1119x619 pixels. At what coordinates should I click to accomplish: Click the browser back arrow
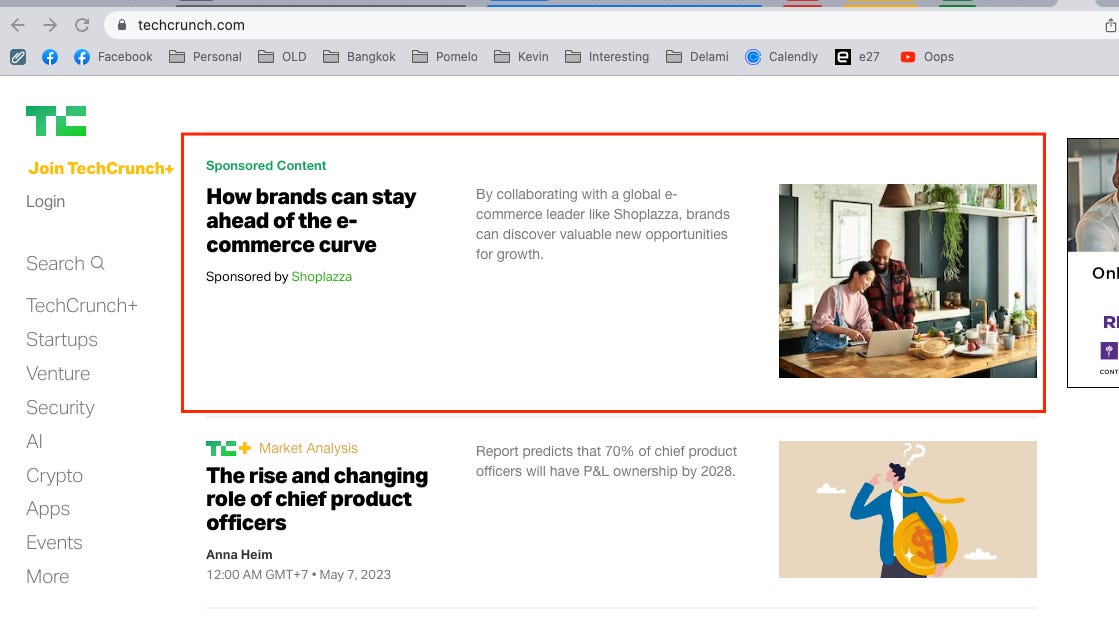click(18, 25)
